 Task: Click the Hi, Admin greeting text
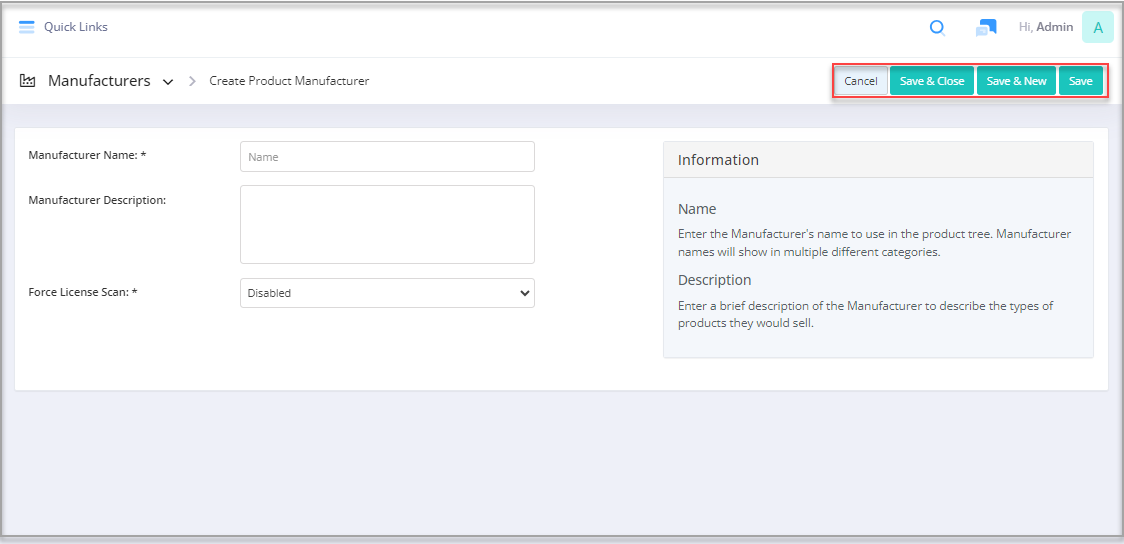1045,27
